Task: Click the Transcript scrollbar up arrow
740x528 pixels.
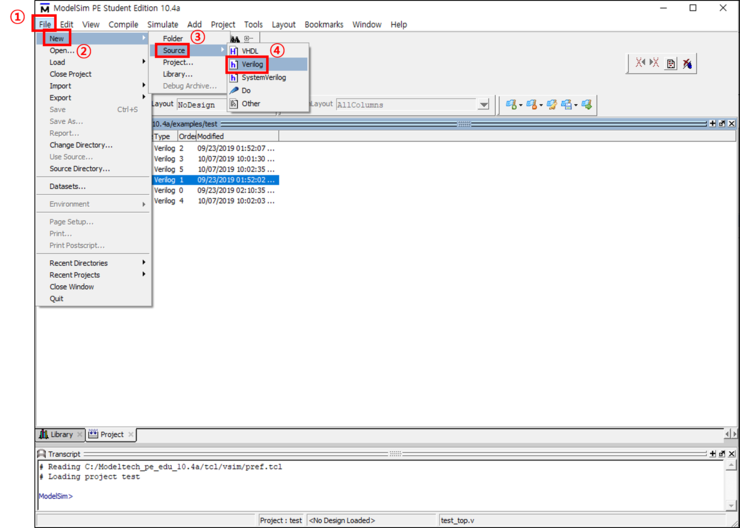Action: (731, 466)
